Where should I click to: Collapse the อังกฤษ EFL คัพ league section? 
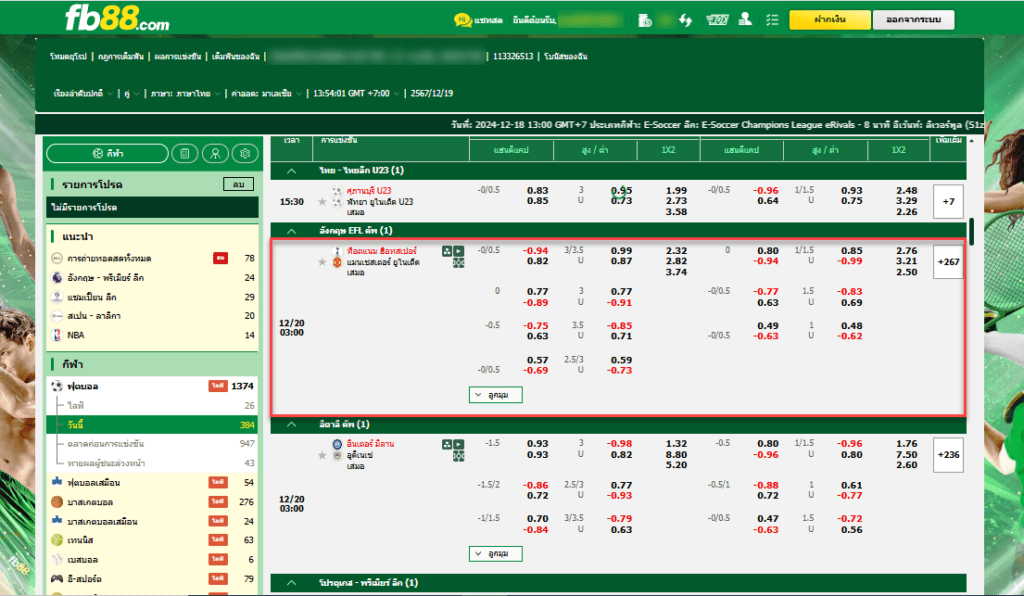point(291,231)
